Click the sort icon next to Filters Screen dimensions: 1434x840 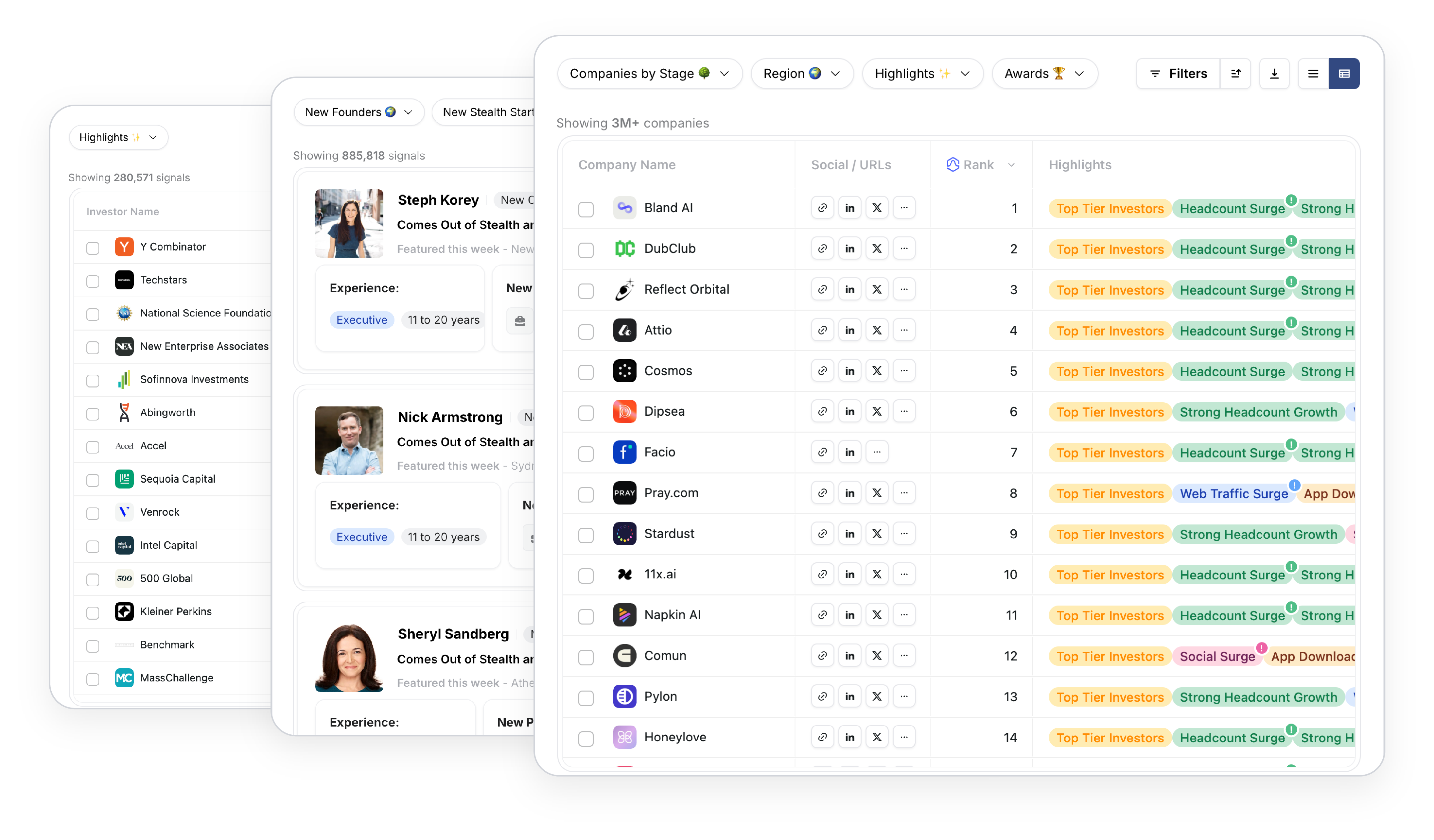(1235, 73)
